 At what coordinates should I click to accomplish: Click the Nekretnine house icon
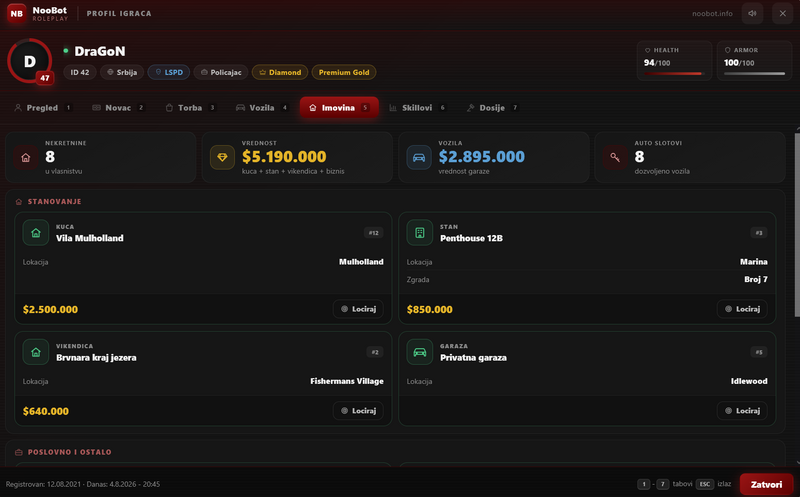(x=26, y=158)
